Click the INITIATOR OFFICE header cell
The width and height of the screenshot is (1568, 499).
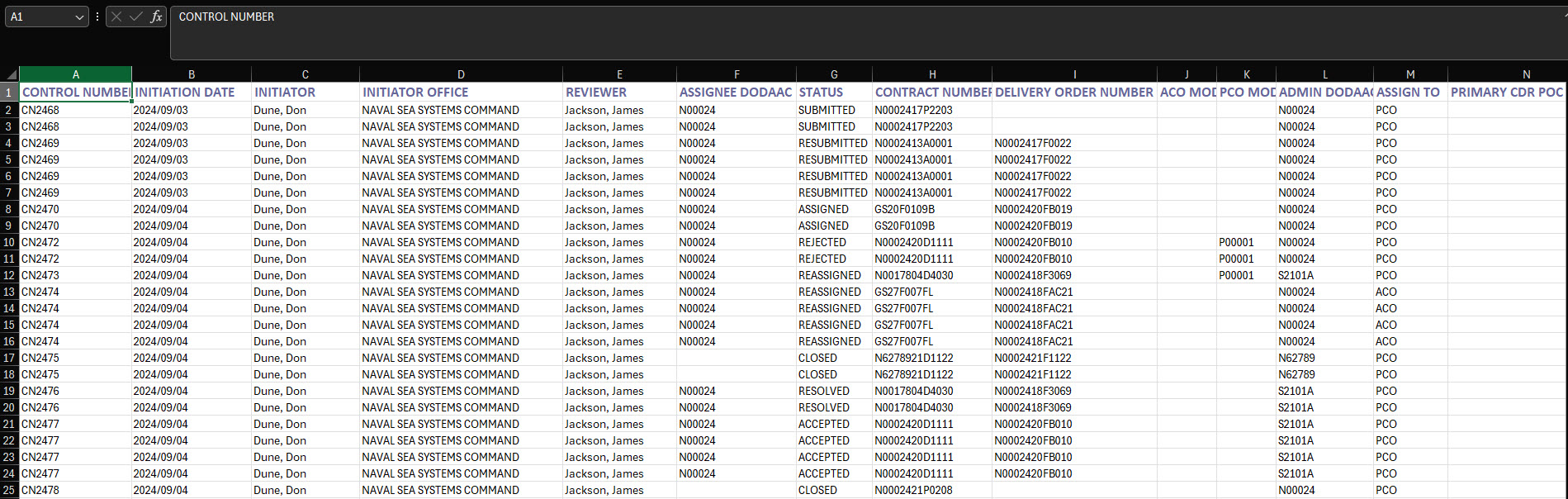[x=461, y=93]
